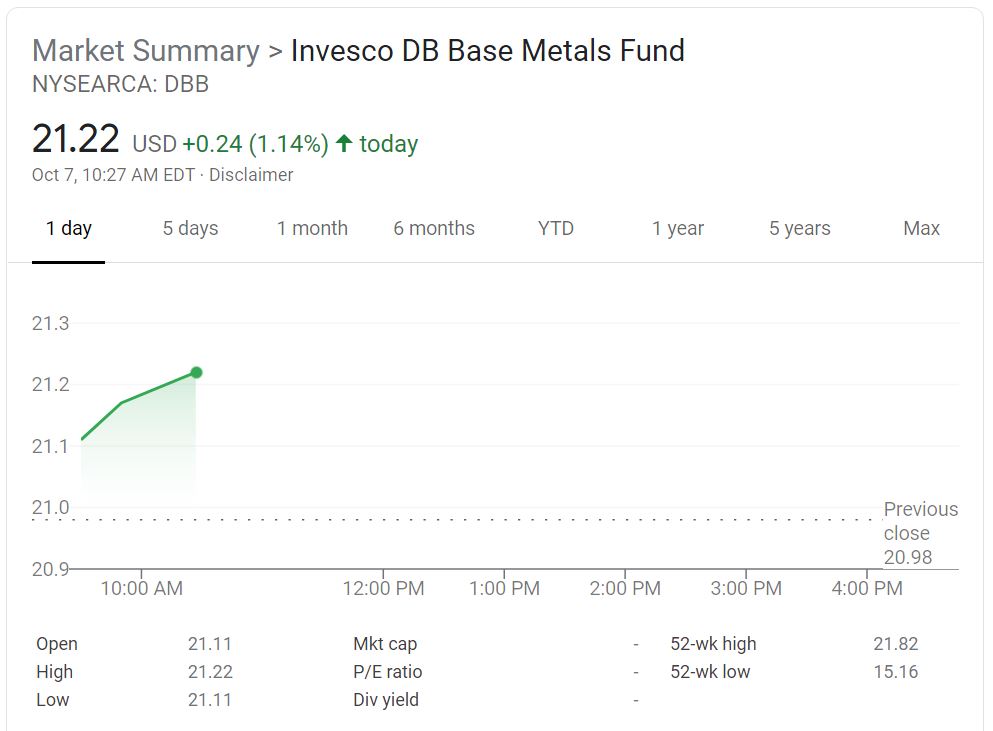The image size is (993, 731).
Task: Click the Div yield label
Action: coord(386,699)
